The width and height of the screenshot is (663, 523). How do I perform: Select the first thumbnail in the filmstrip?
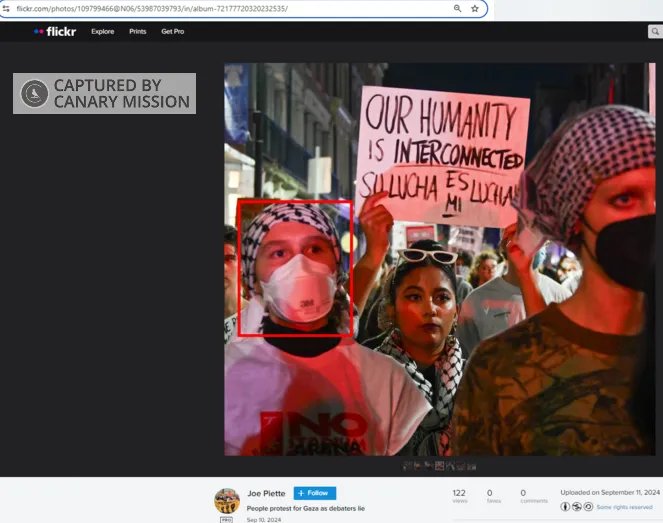coord(407,466)
